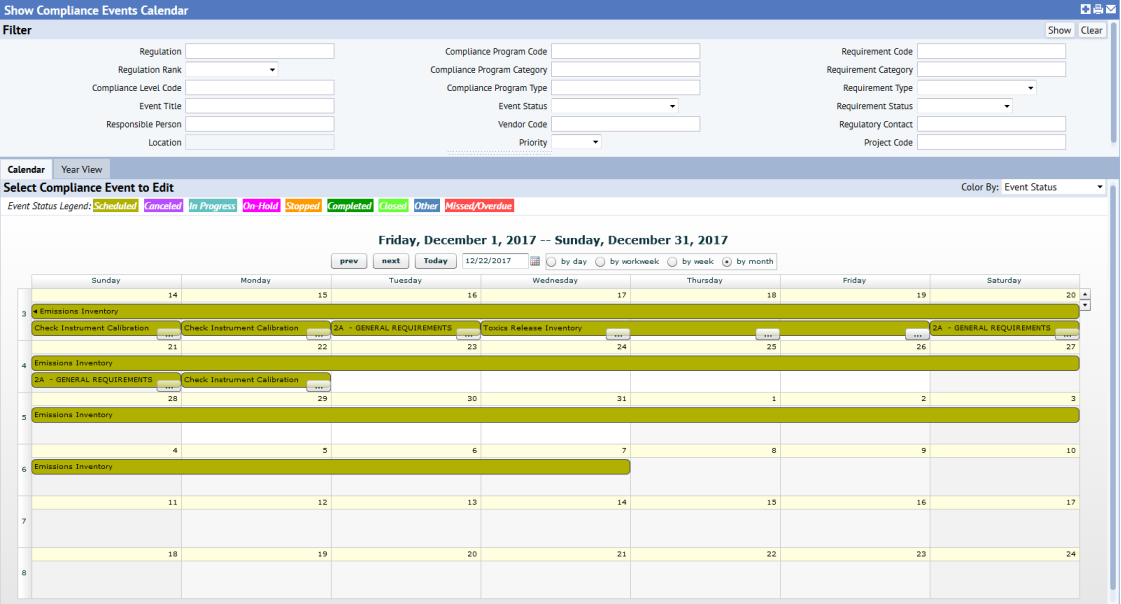Screen dimensions: 1121x604
Task: Open the Color By dropdown
Action: (1053, 187)
